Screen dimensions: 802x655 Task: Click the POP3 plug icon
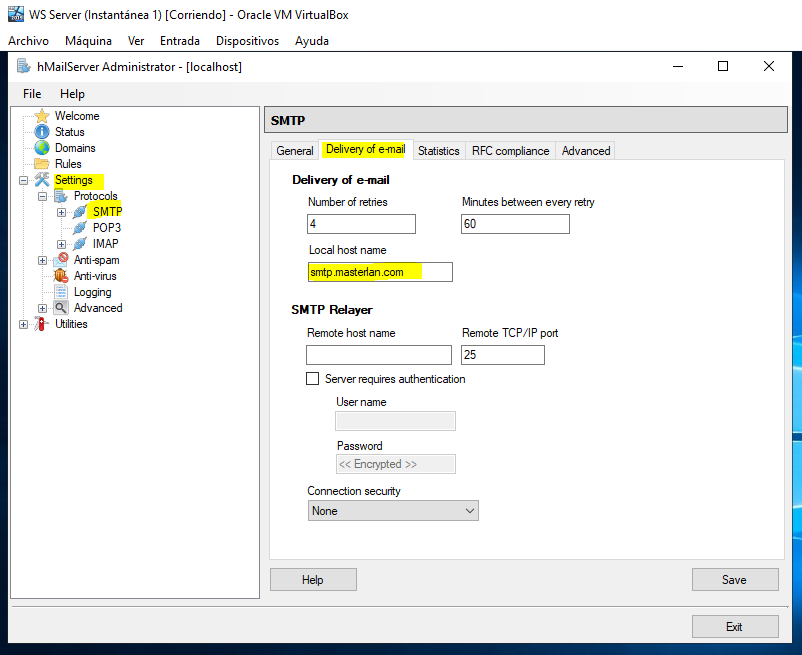pos(80,228)
